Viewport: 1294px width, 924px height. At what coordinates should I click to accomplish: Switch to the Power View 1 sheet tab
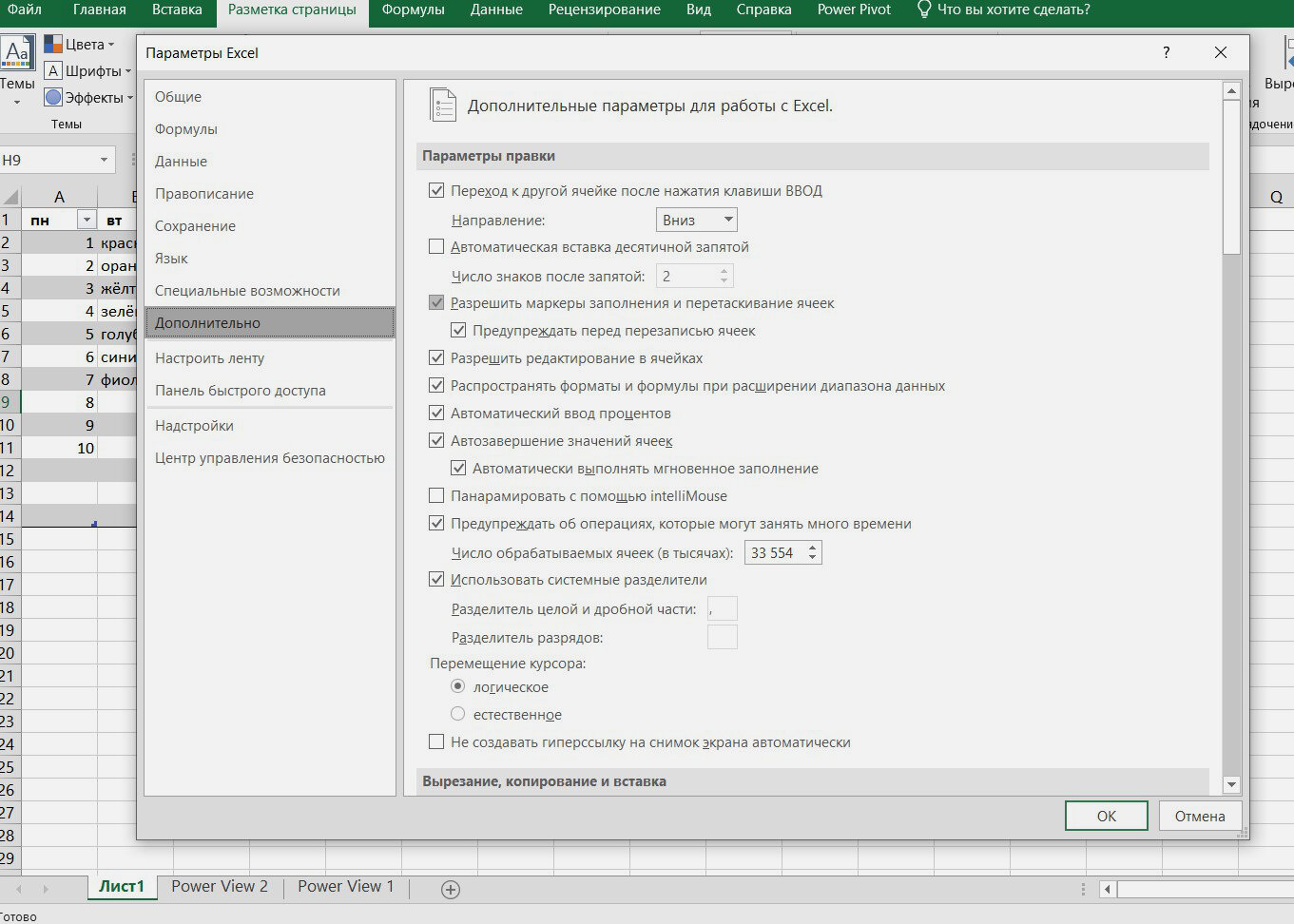pyautogui.click(x=345, y=886)
